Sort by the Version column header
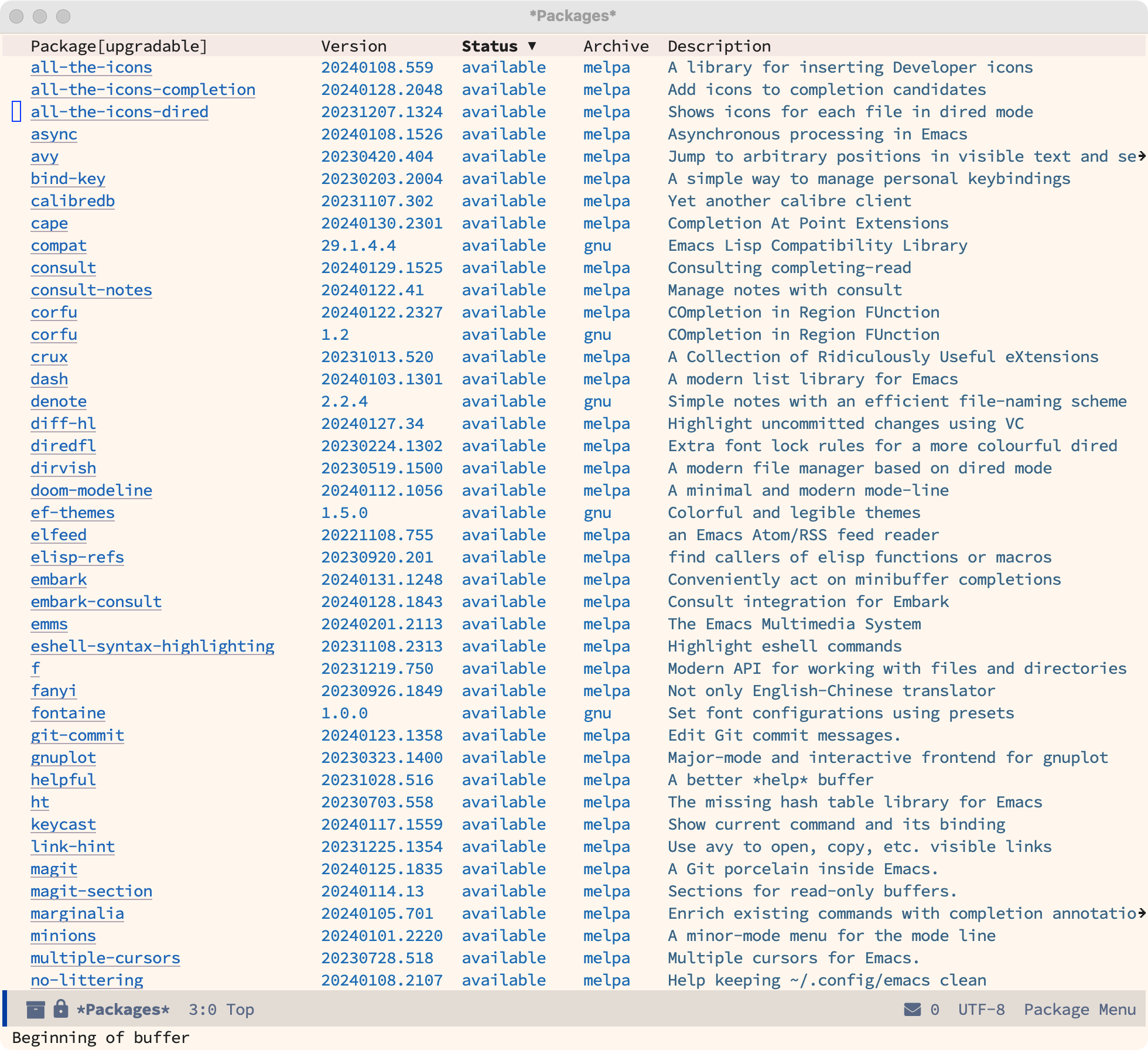 [x=354, y=46]
